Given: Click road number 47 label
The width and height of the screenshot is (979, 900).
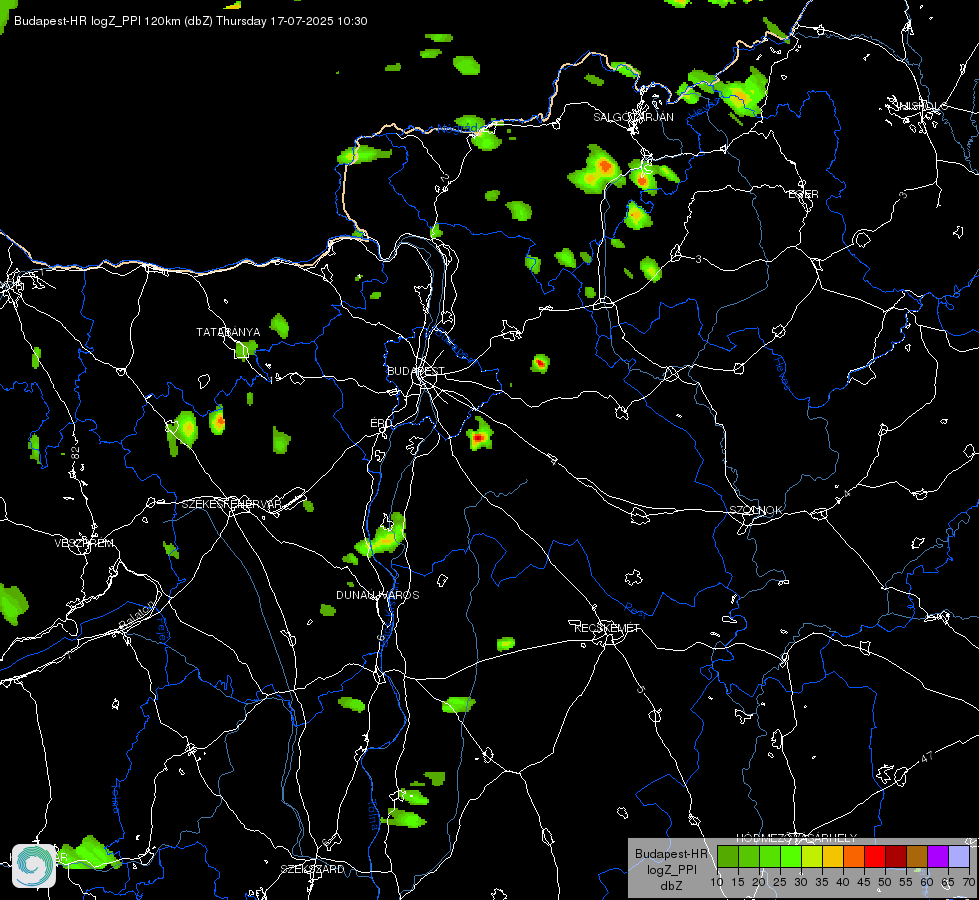Looking at the screenshot, I should (927, 758).
